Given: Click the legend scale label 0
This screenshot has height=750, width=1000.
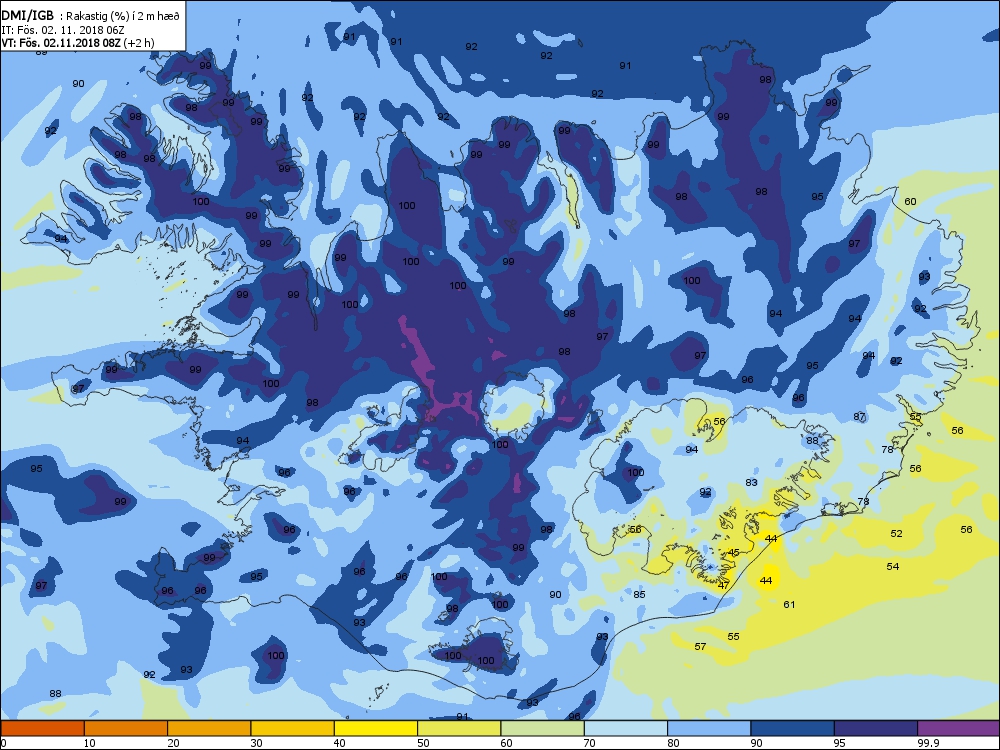Looking at the screenshot, I should [3, 742].
